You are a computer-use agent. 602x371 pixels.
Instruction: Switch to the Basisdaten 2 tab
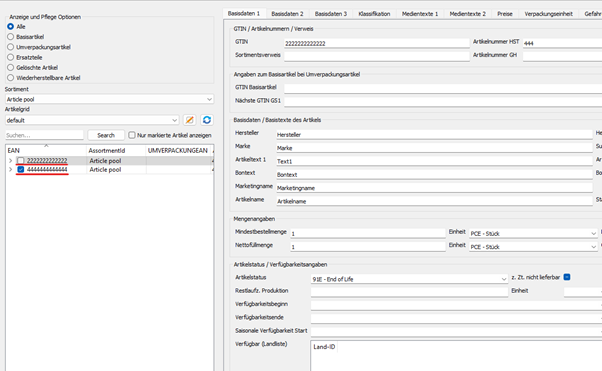(287, 14)
